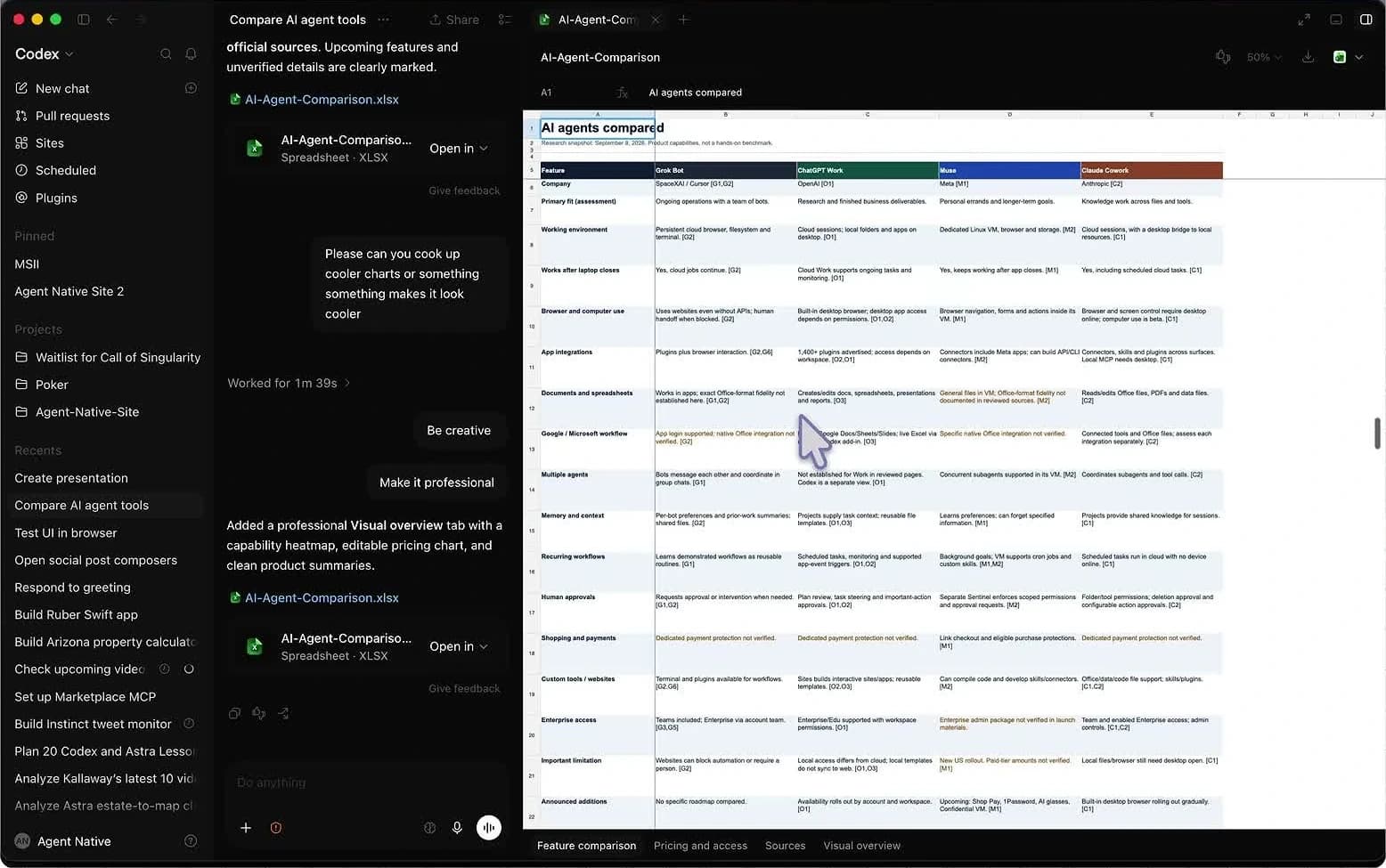
Task: Open the Create presentation recent chat
Action: (x=71, y=478)
